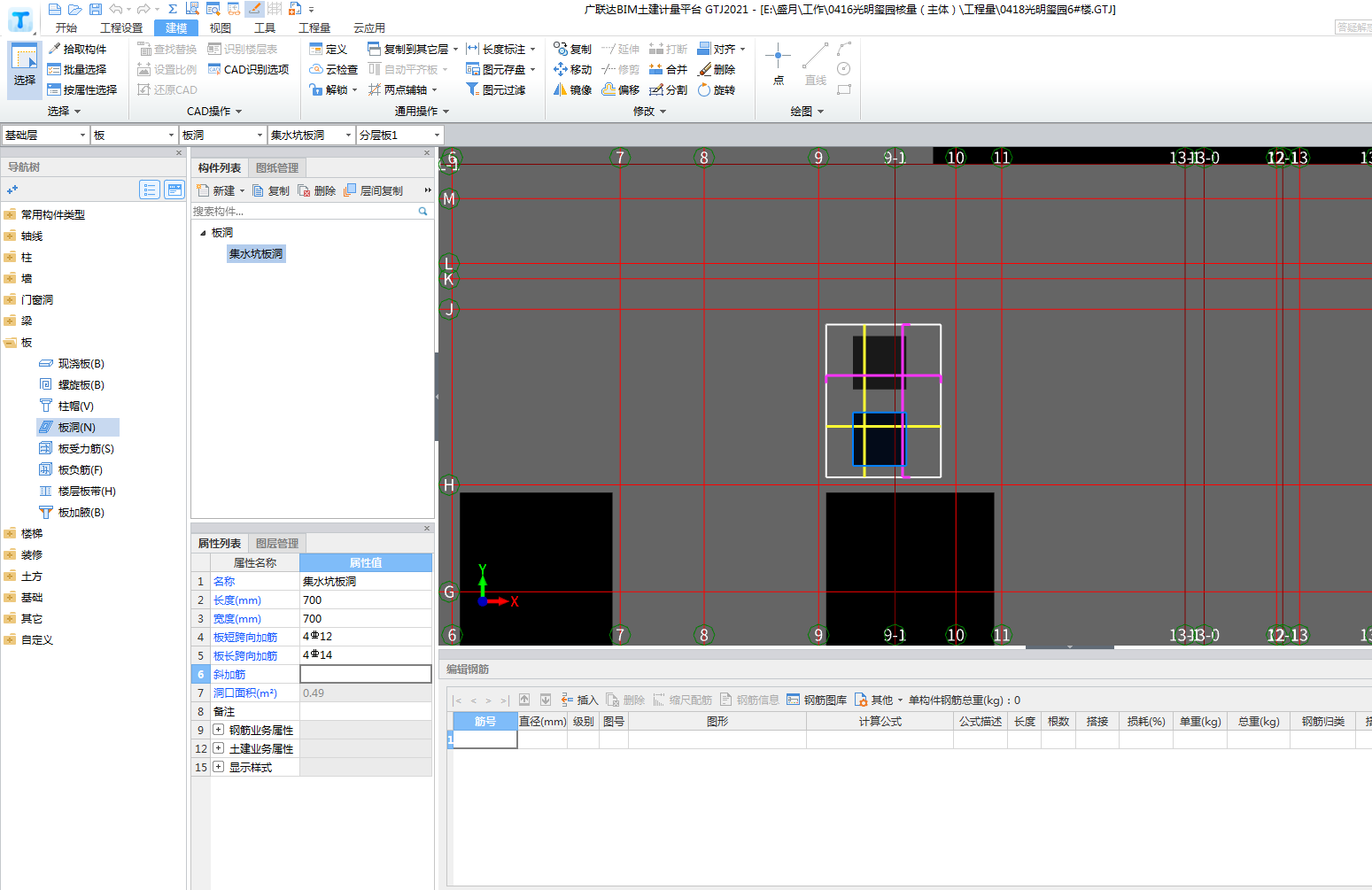Viewport: 1372px width, 890px height.
Task: Click 层间复制 in component list toolbar
Action: 374,190
